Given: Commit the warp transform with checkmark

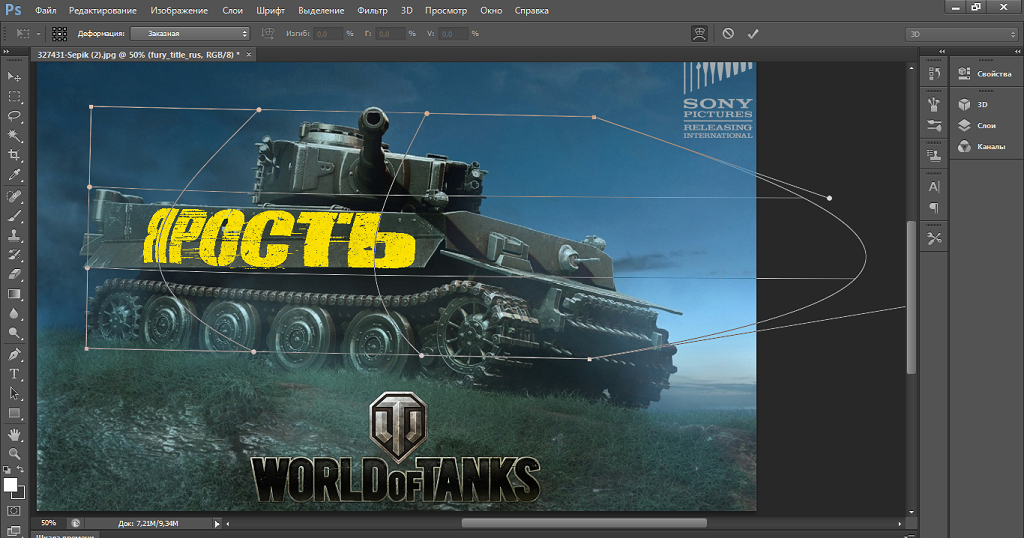Looking at the screenshot, I should coord(753,33).
